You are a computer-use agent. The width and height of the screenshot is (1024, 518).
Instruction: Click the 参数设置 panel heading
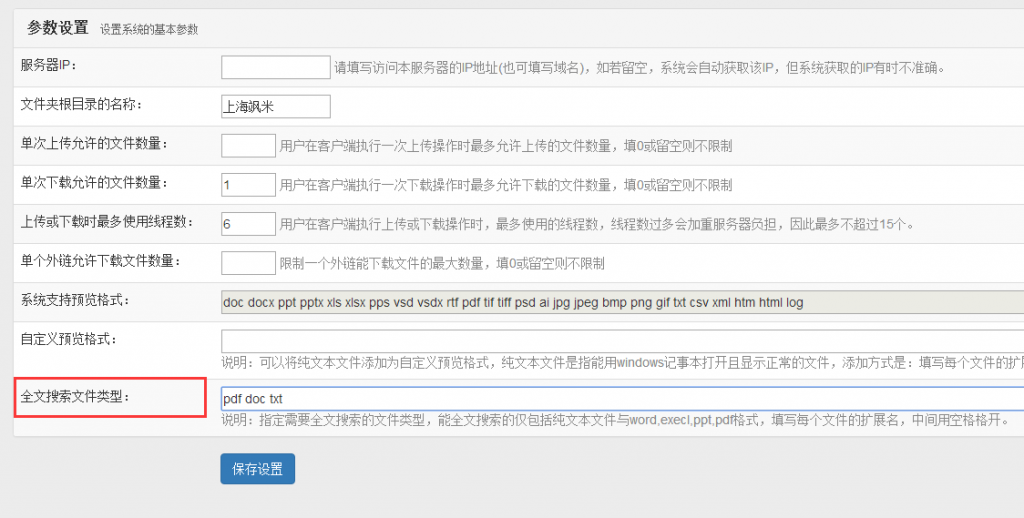58,28
